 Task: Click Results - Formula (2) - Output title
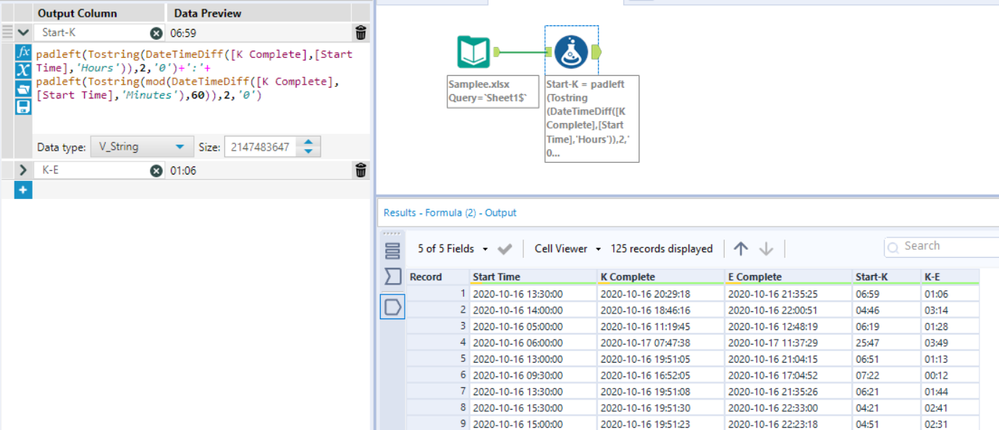pos(450,213)
